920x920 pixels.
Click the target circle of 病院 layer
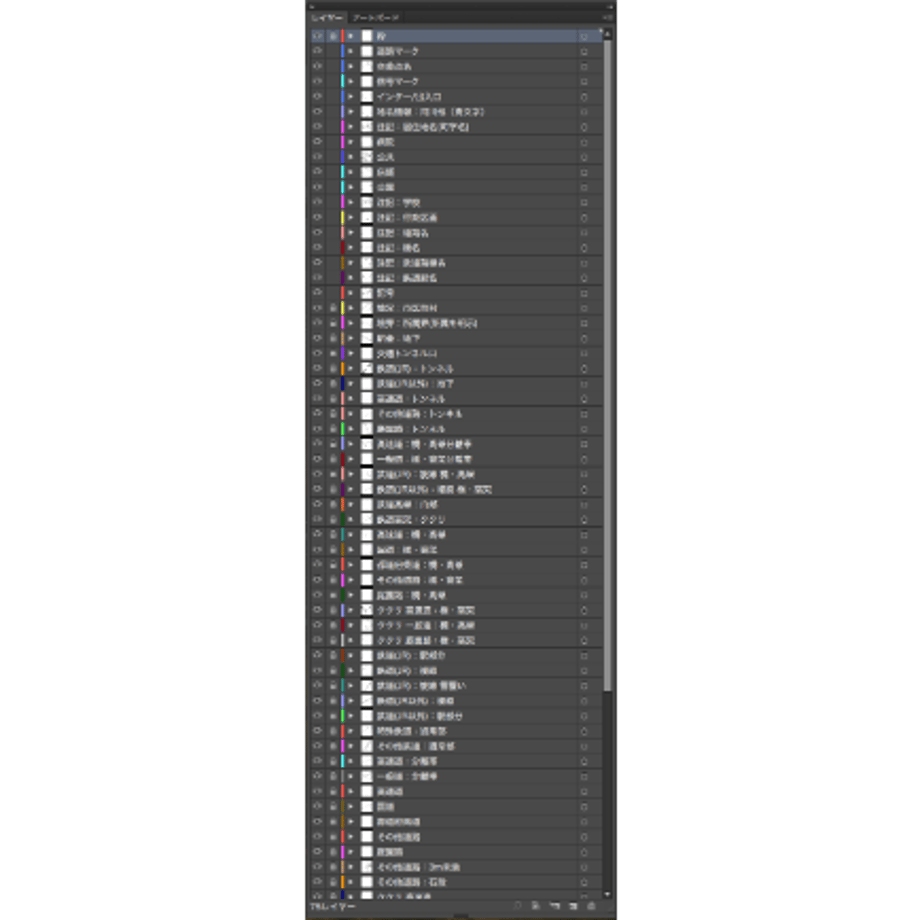pos(584,142)
